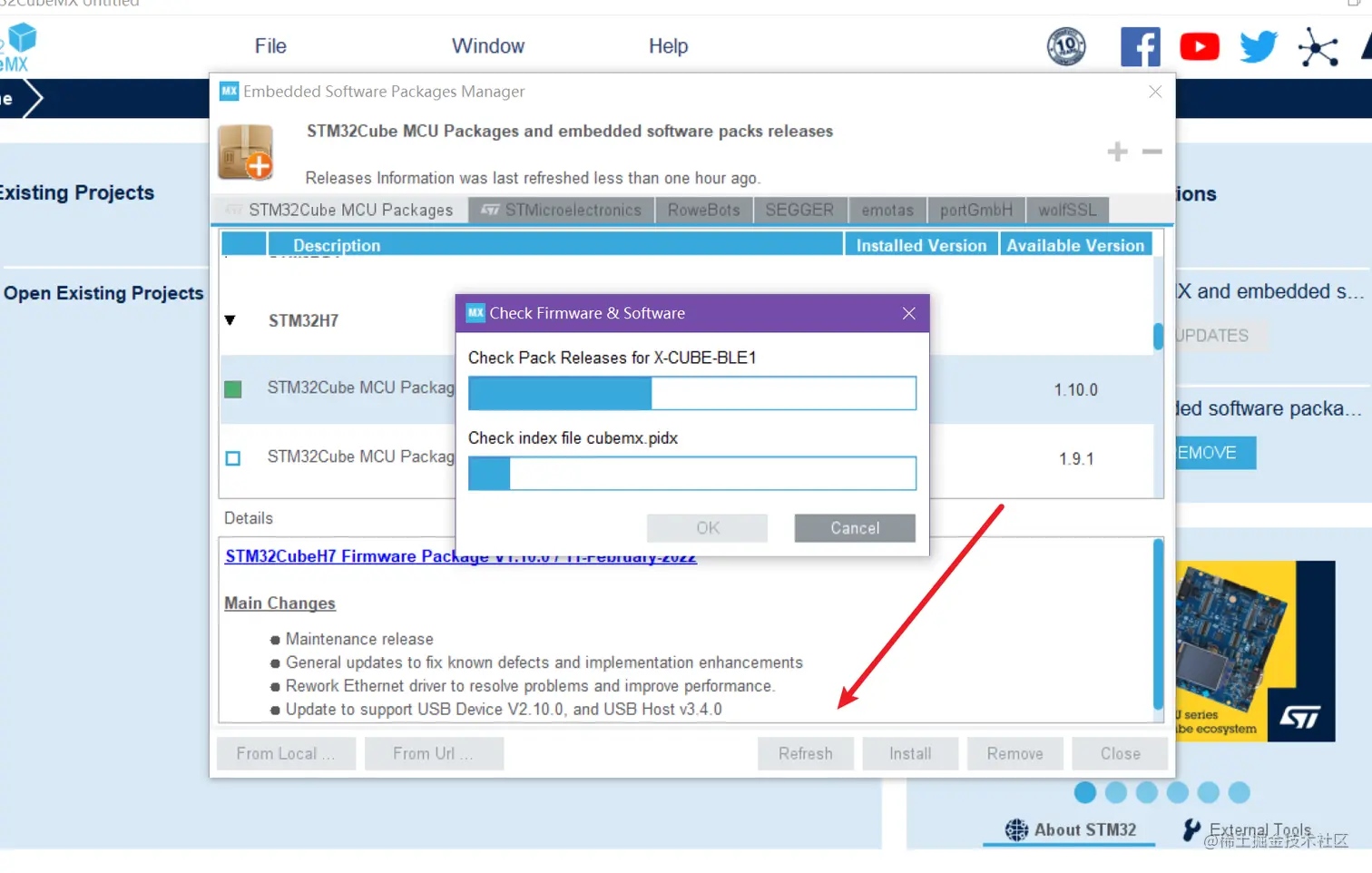Screen dimensions: 1372x873
Task: Click the package list vertical scrollbar
Action: point(1158,336)
